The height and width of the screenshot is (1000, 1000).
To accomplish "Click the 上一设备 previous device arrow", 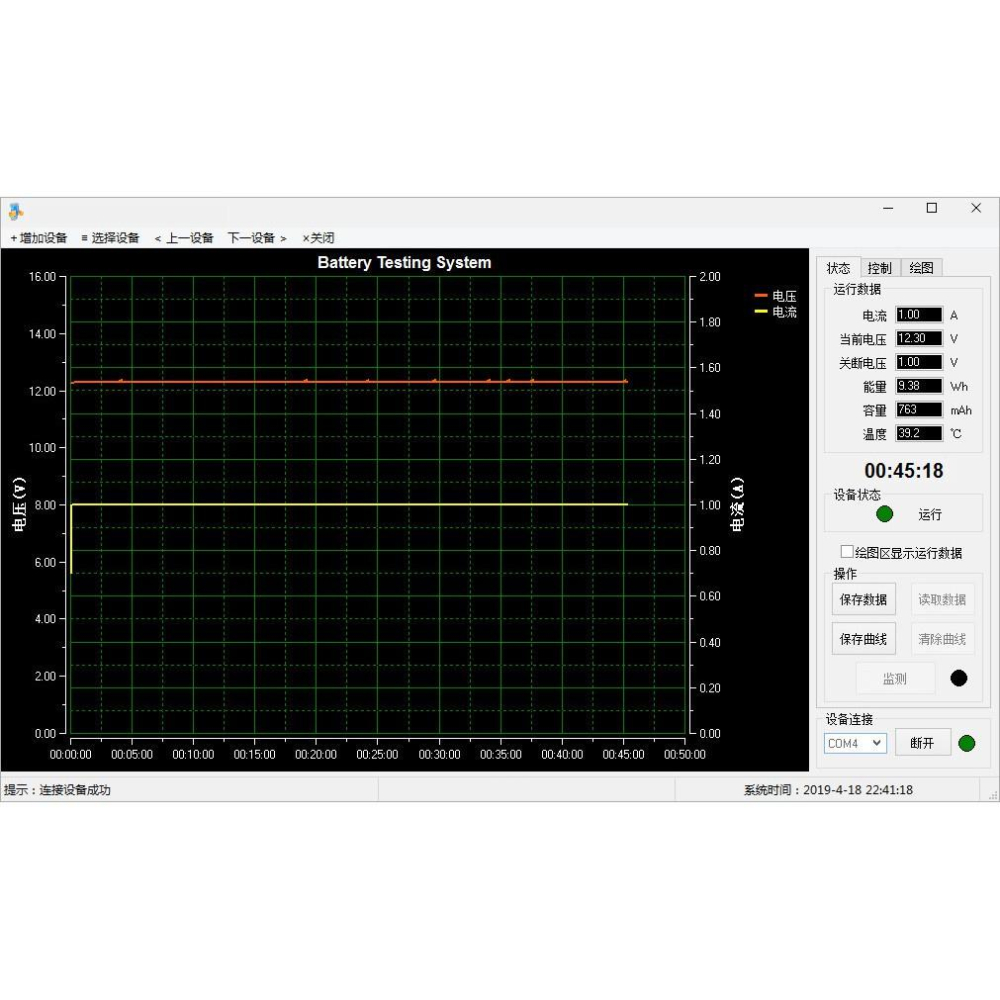I will [x=157, y=238].
